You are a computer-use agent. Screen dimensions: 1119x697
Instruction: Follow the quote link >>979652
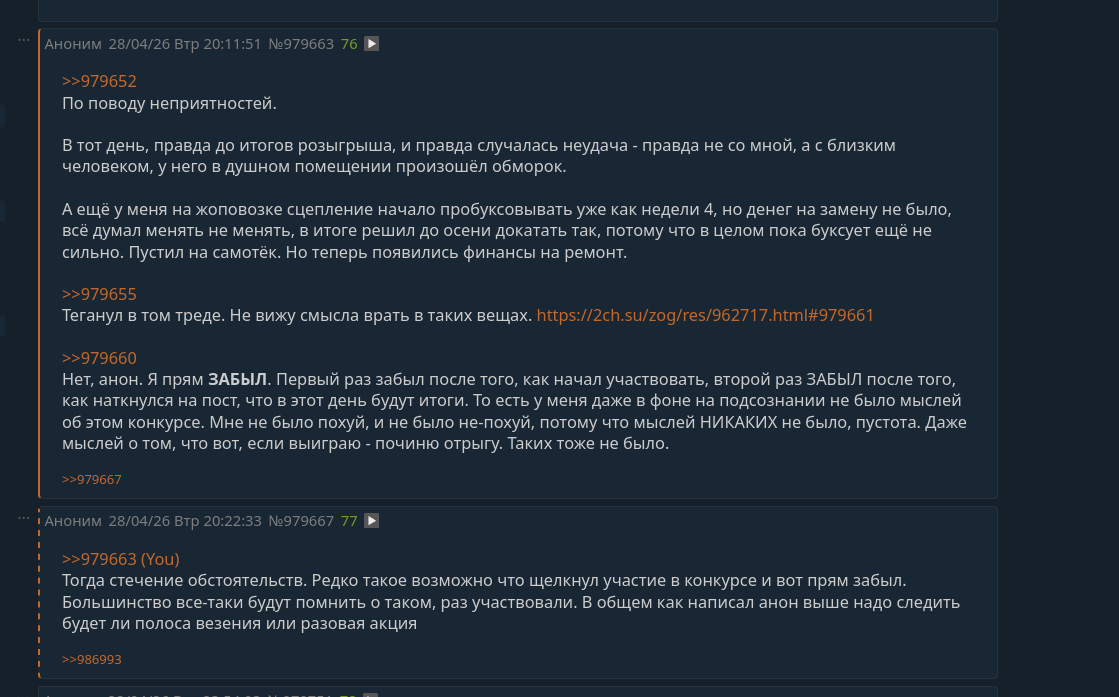point(99,81)
